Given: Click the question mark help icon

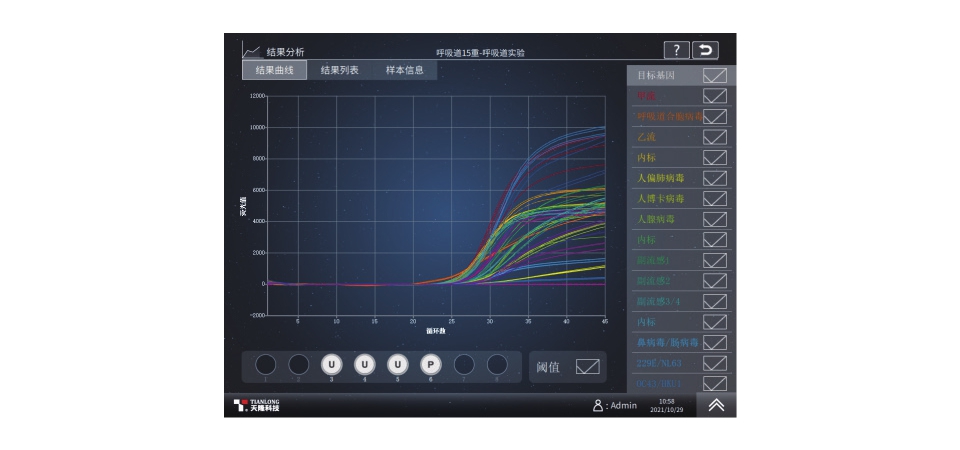Looking at the screenshot, I should point(676,50).
